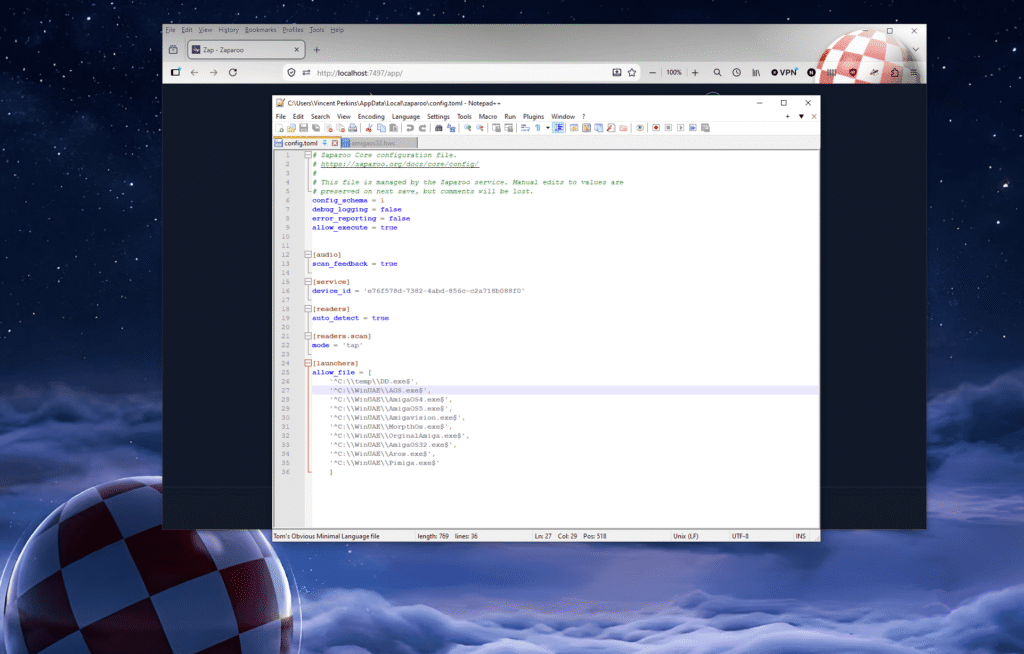Click the Open file toolbar icon
Screen dimensions: 1024x654
click(291, 128)
